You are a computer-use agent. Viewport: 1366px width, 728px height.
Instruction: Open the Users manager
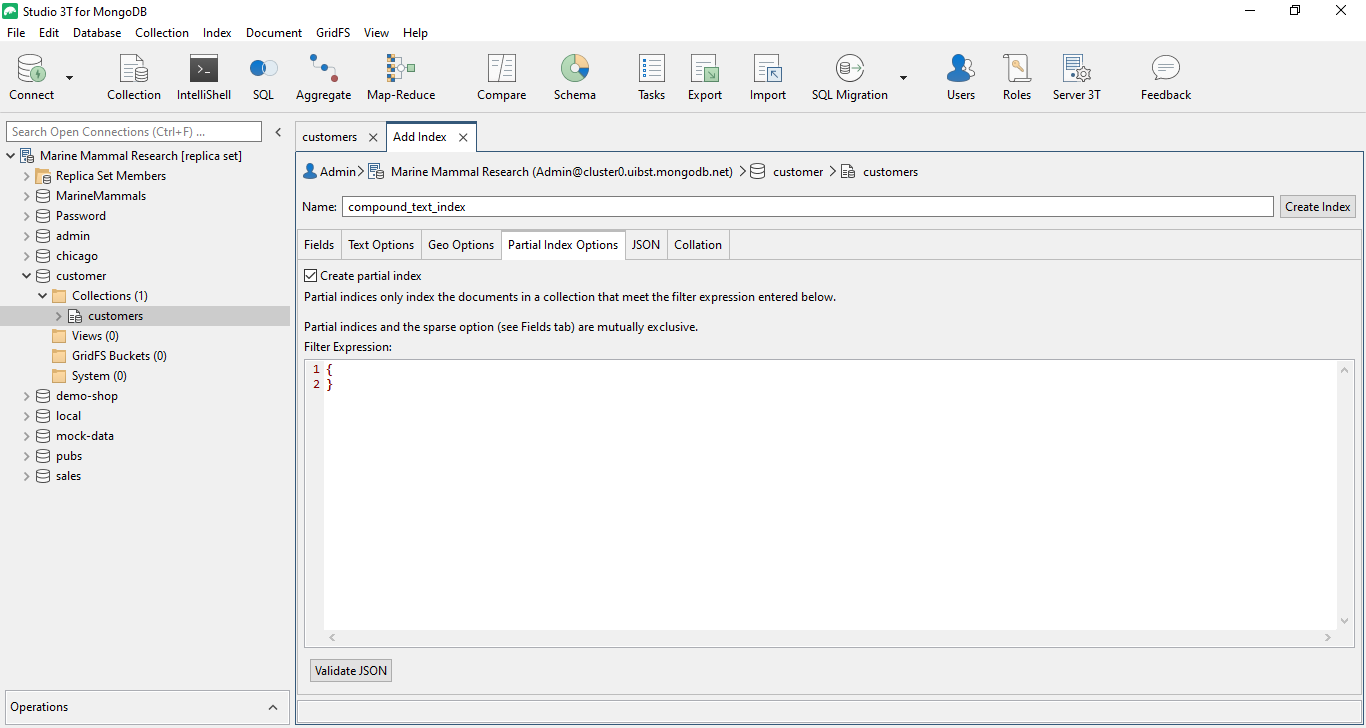tap(960, 77)
